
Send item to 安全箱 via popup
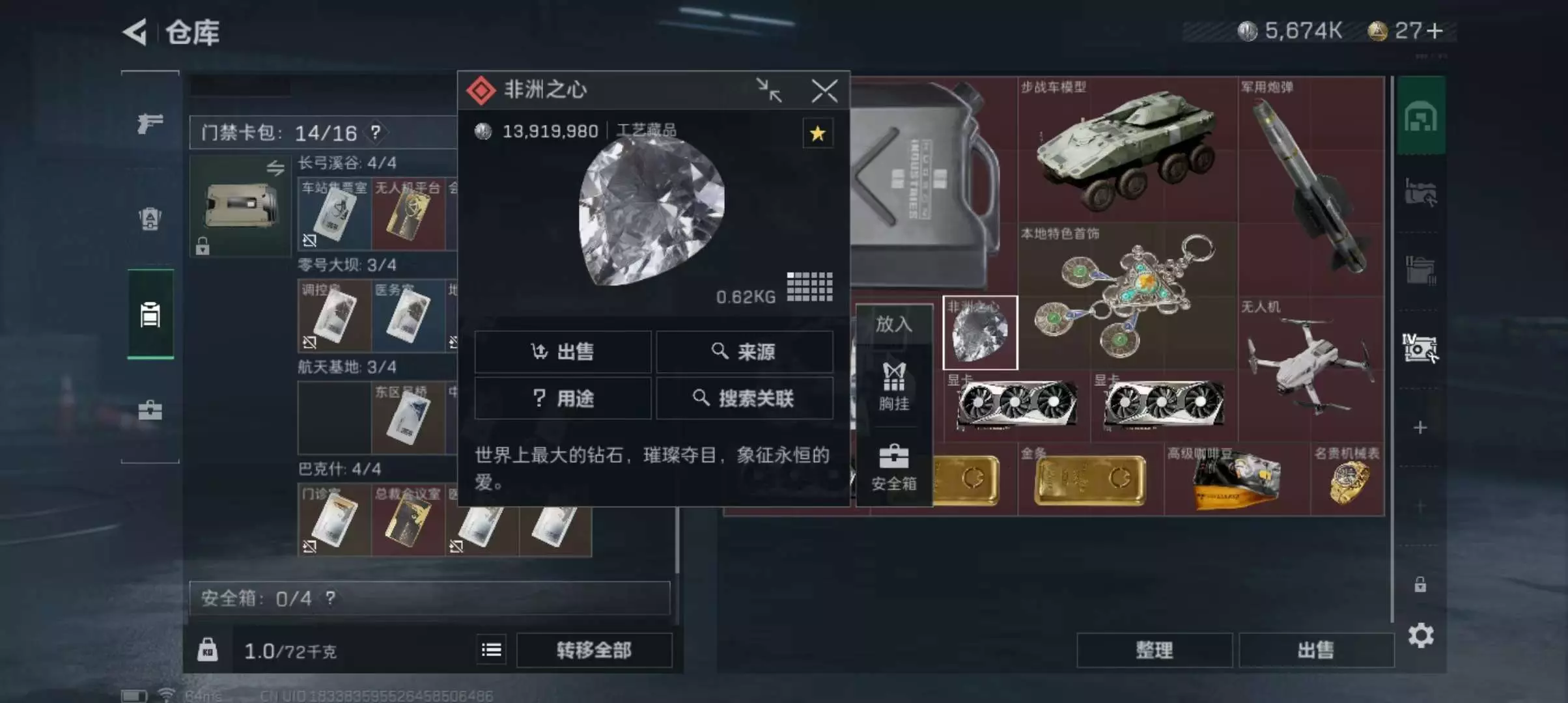(894, 467)
